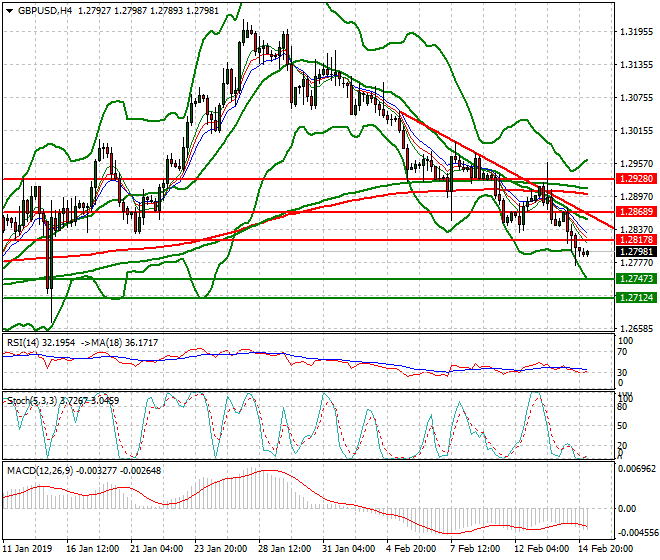The width and height of the screenshot is (660, 560).
Task: Click the MACD scale value 0.006962
Action: point(636,469)
